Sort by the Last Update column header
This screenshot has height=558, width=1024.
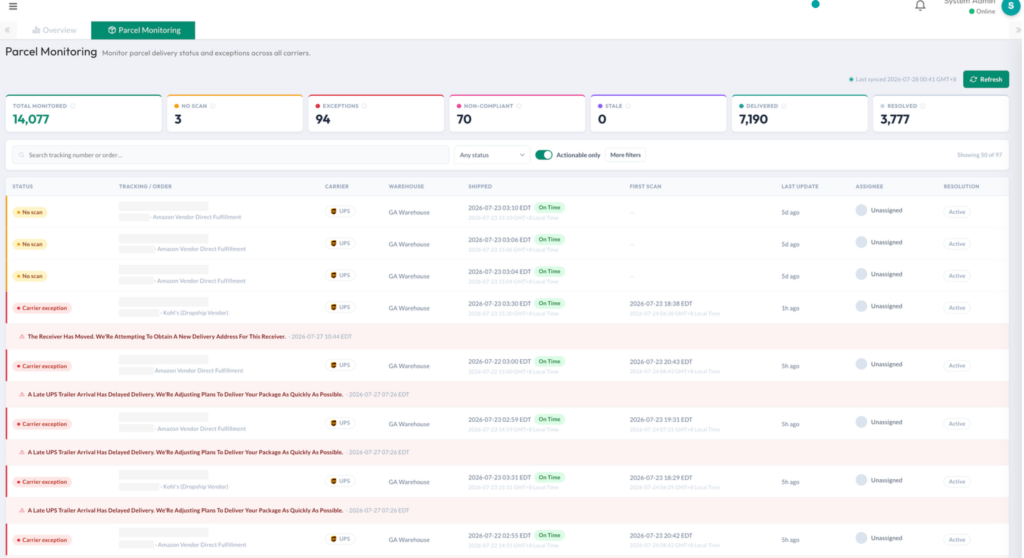799,187
